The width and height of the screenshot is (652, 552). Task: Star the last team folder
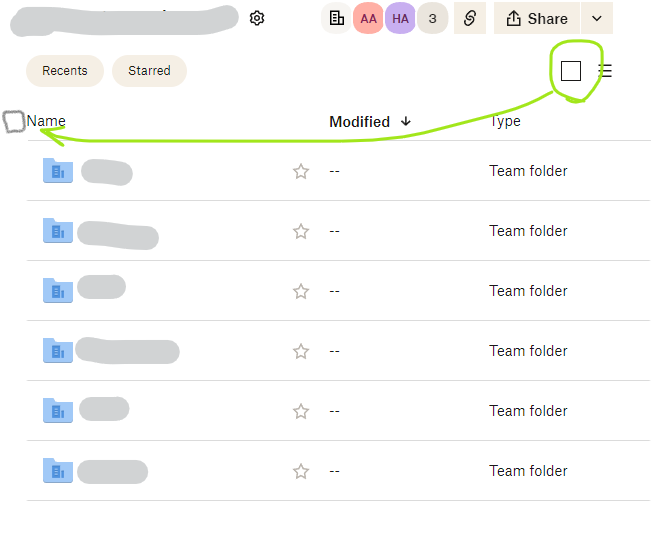click(301, 471)
